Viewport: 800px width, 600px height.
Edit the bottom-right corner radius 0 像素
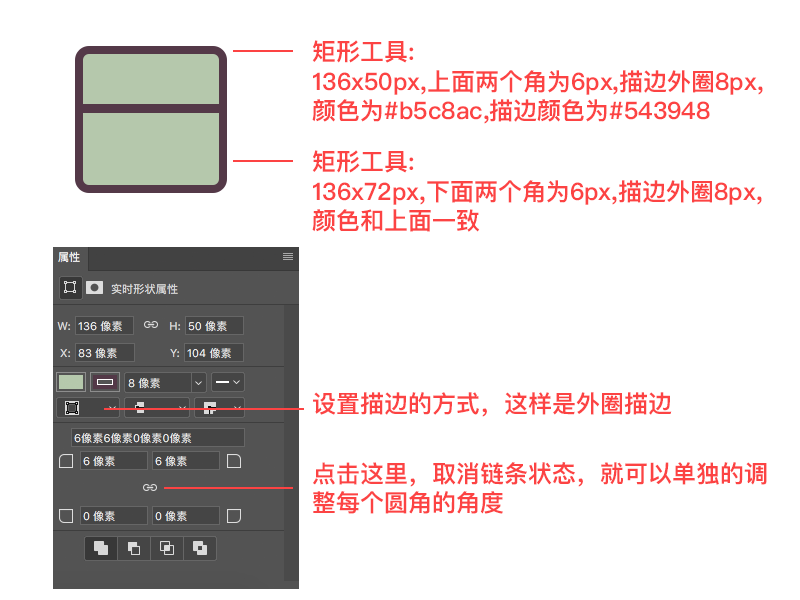(x=186, y=516)
